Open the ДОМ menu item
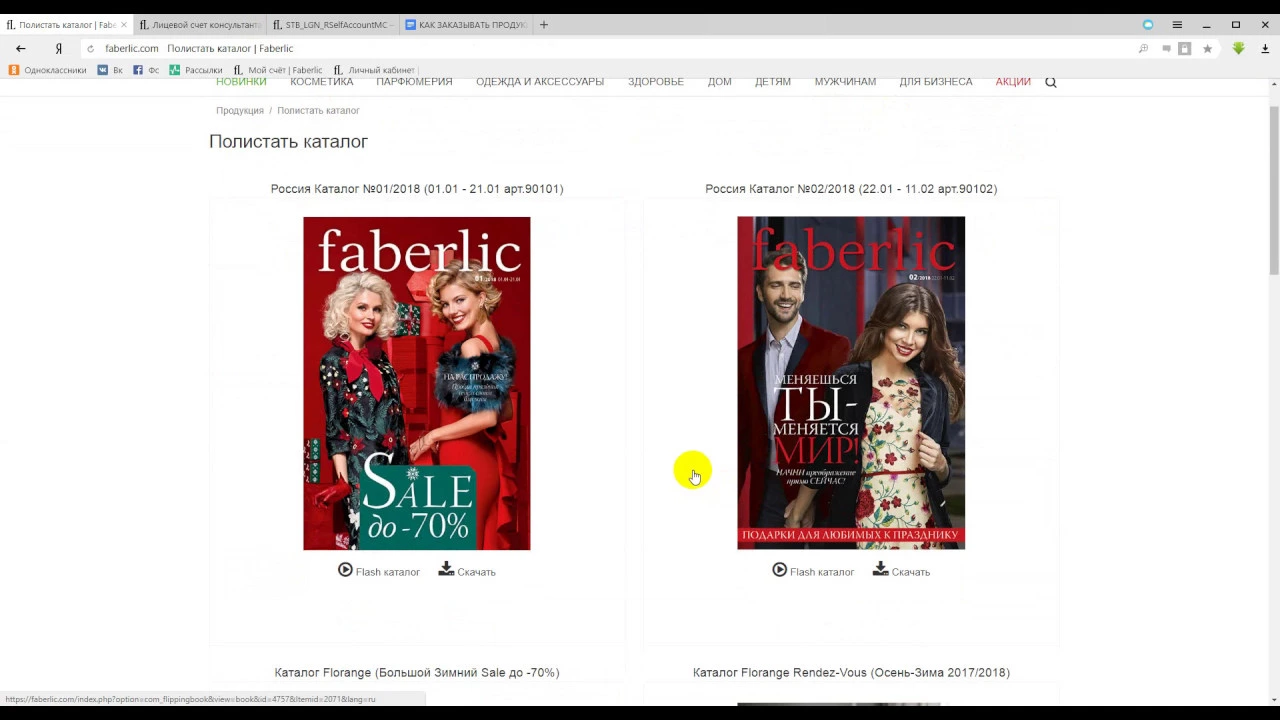Image resolution: width=1280 pixels, height=720 pixels. (720, 82)
